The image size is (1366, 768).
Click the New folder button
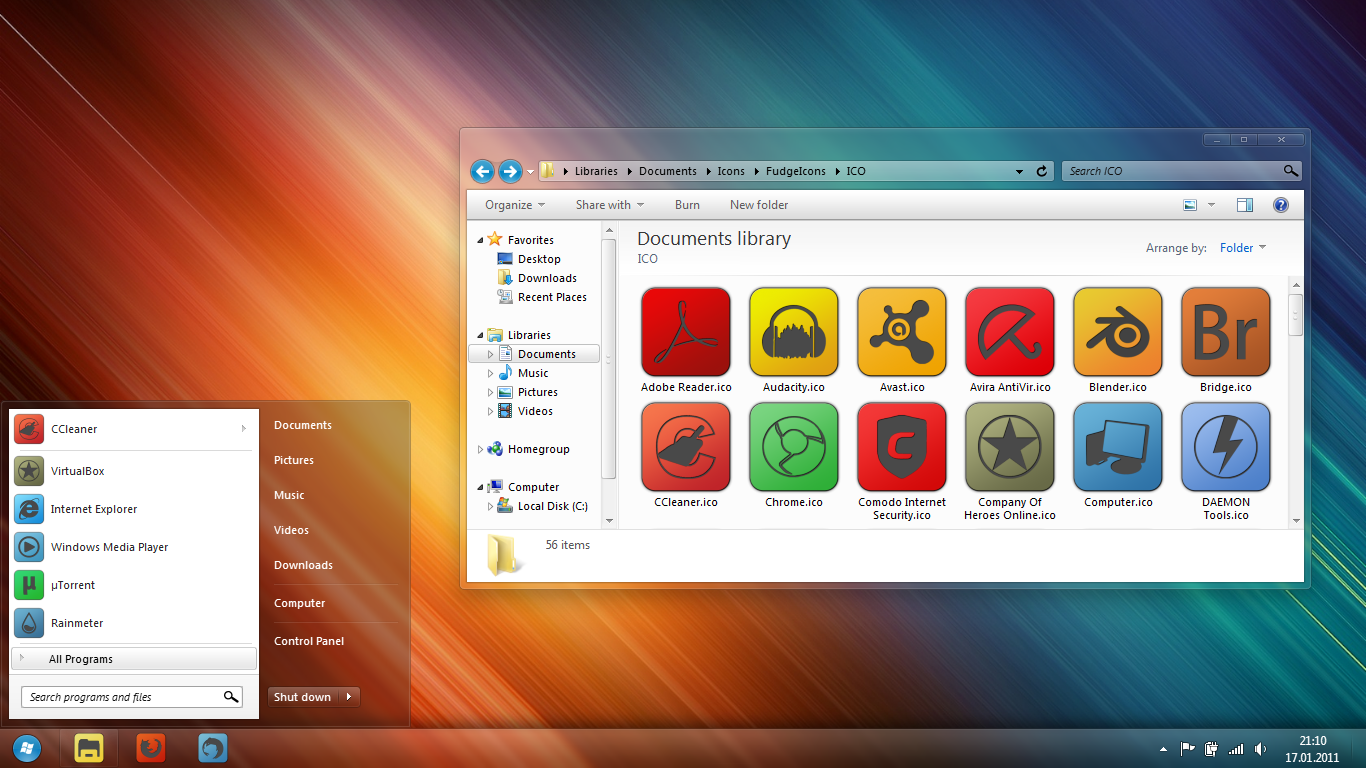pos(759,205)
